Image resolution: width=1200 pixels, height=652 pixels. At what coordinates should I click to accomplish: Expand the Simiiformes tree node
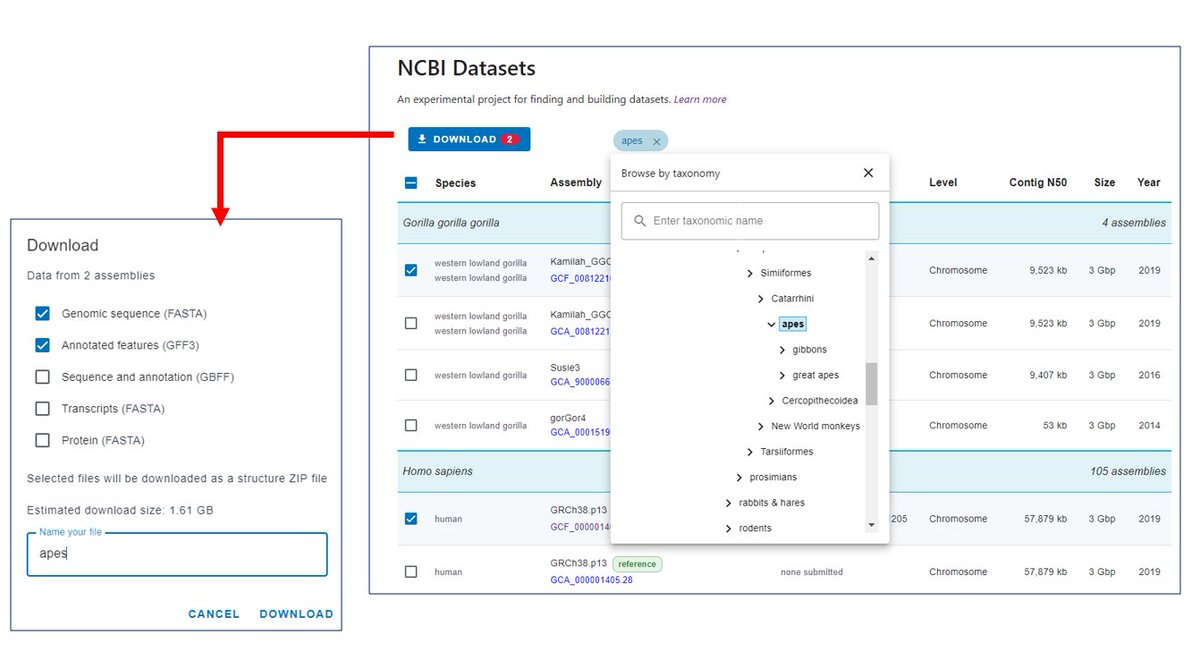click(750, 273)
